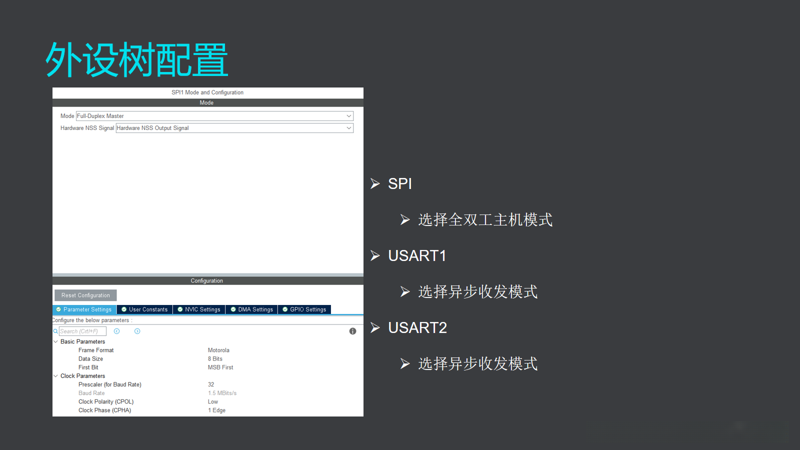Click the dark info icon in the parameters panel

click(353, 332)
